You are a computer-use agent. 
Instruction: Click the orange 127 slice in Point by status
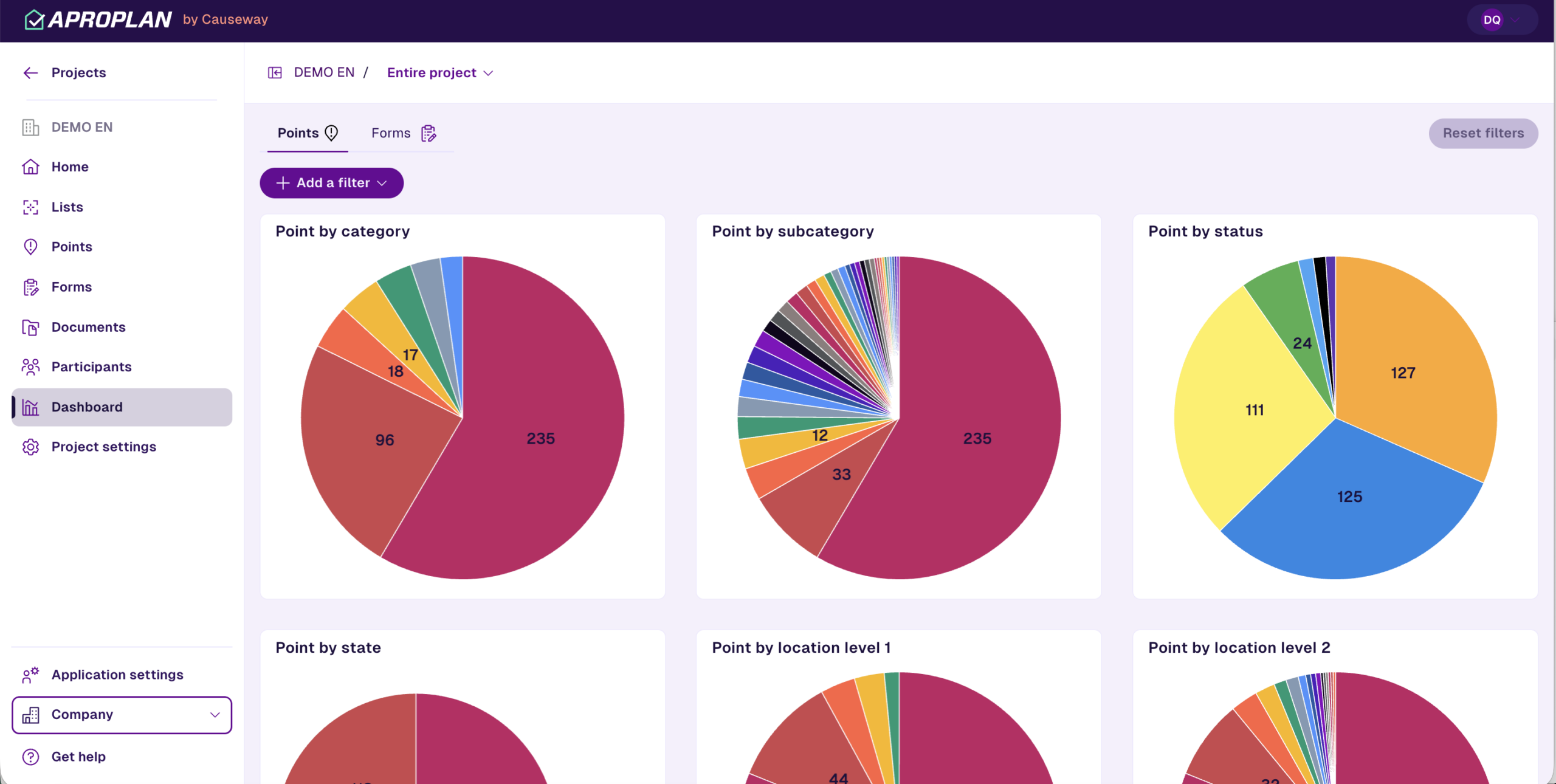(1403, 373)
